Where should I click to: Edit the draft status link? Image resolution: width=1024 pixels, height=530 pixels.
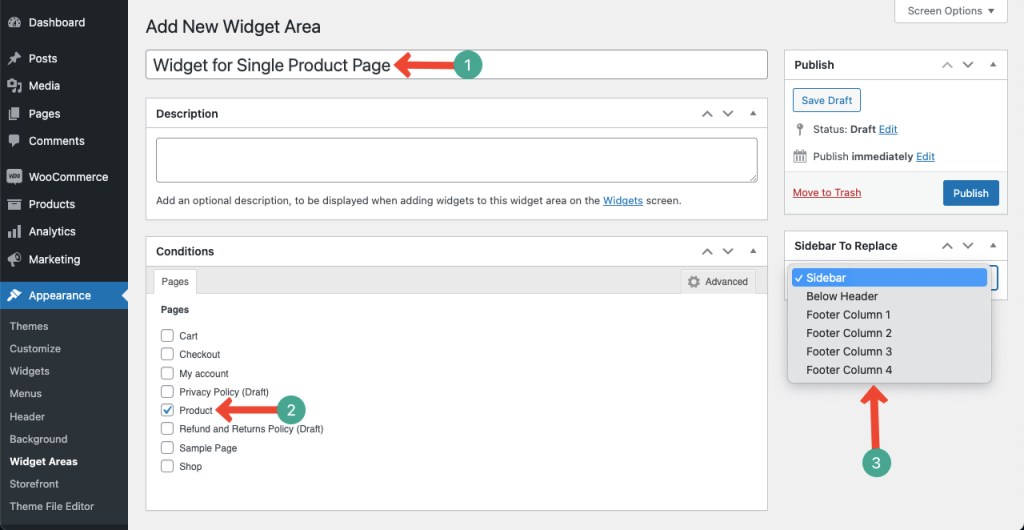click(888, 129)
